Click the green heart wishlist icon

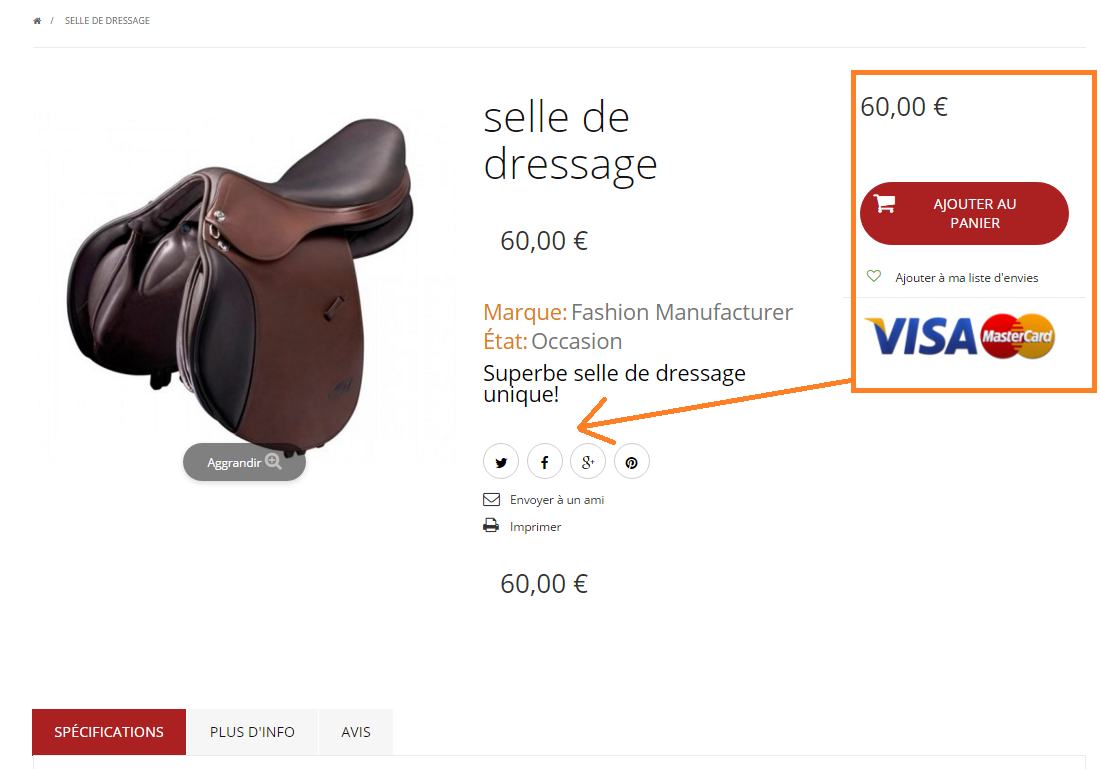[873, 276]
